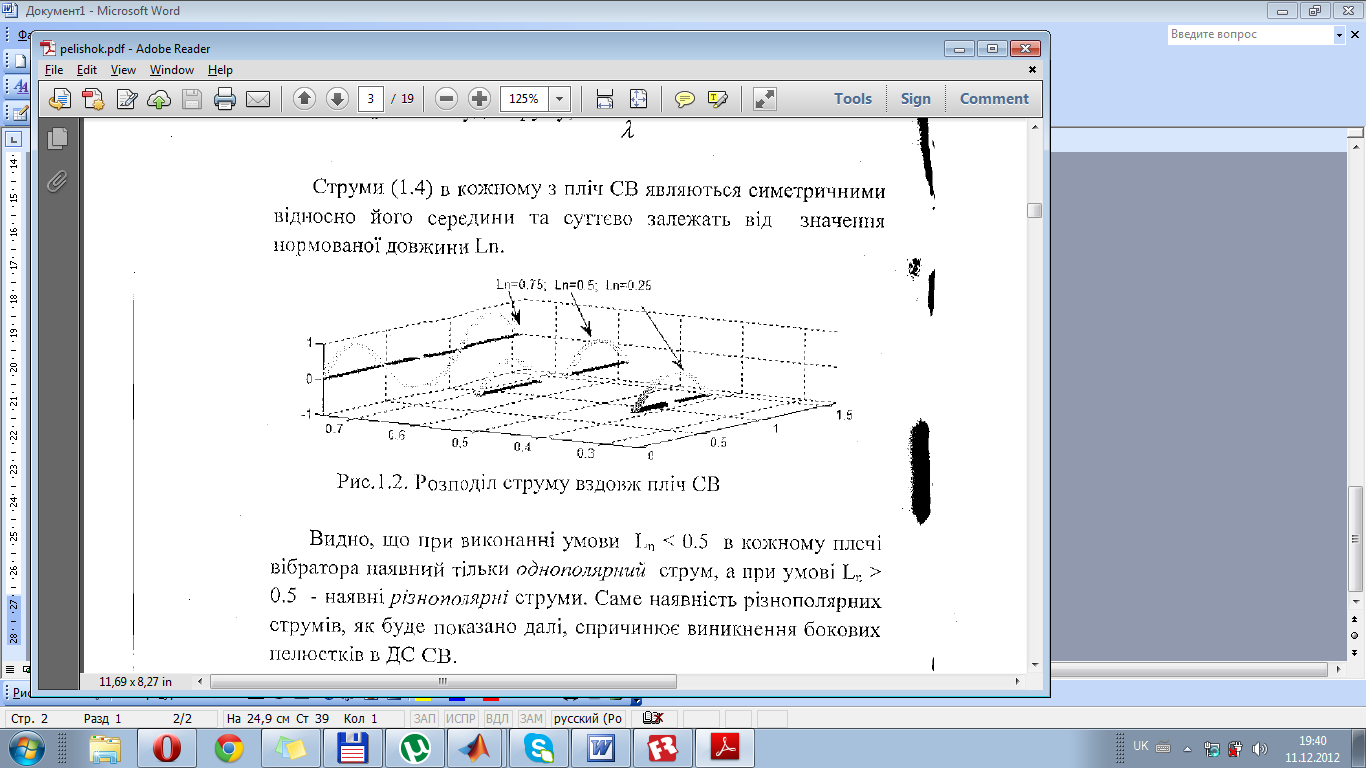
Task: Open page thumbnails panel in Reader sidebar
Action: (x=58, y=139)
